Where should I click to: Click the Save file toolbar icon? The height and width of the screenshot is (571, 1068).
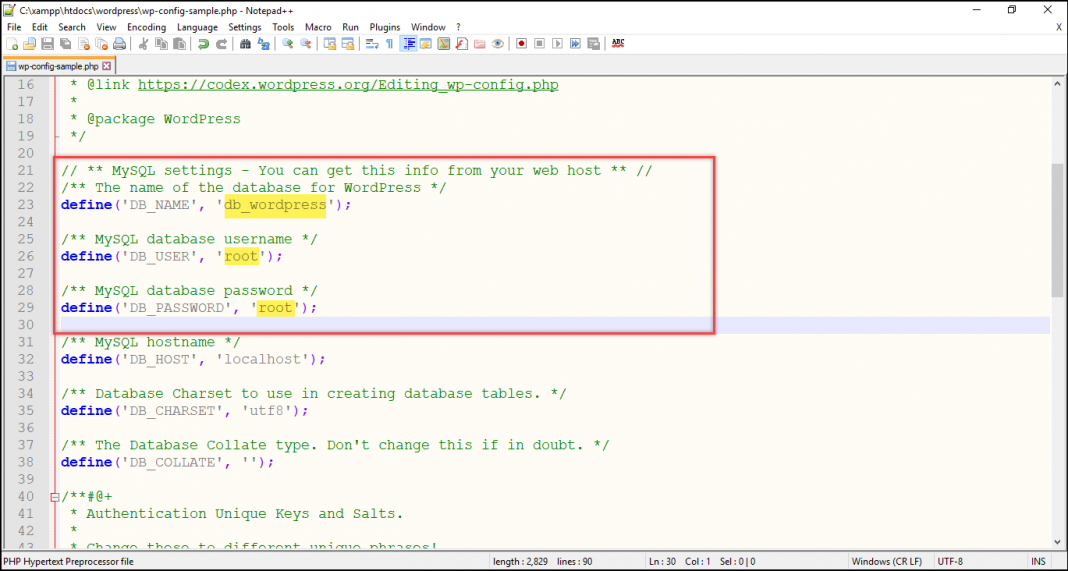[47, 44]
